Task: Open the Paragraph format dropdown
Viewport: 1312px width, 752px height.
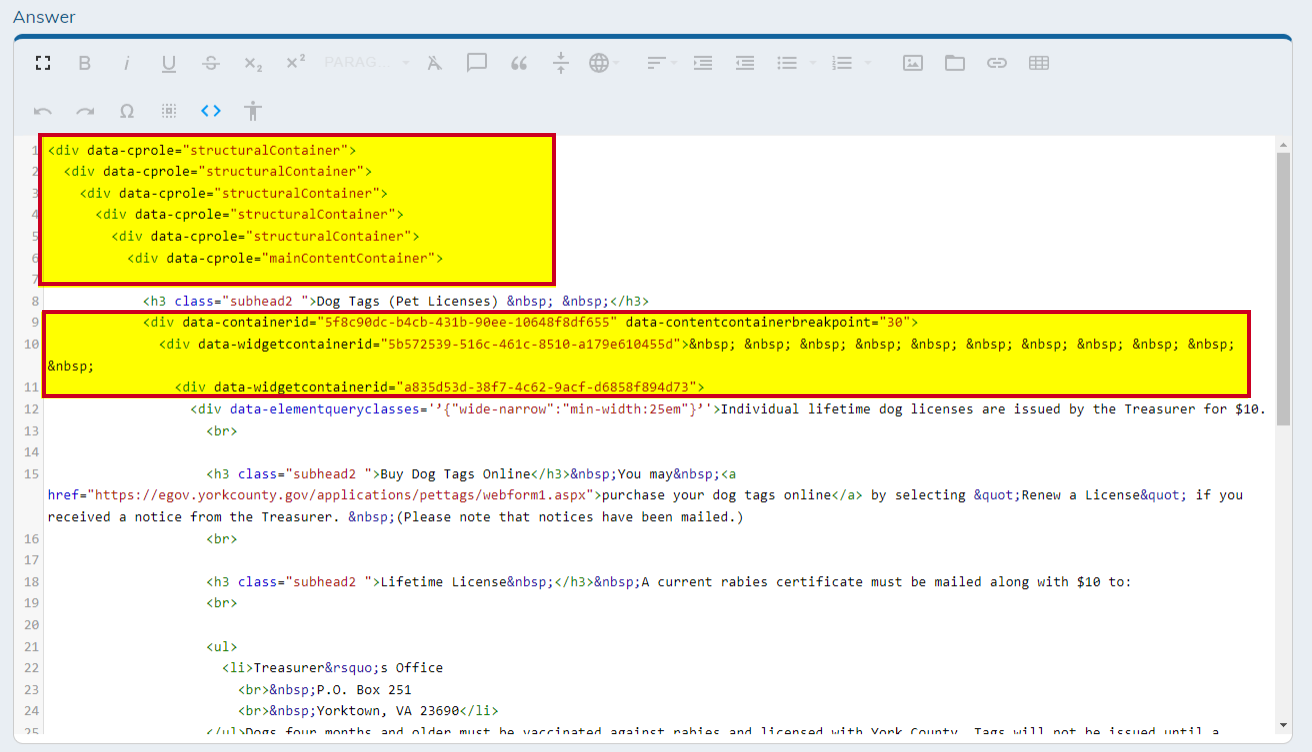Action: 367,63
